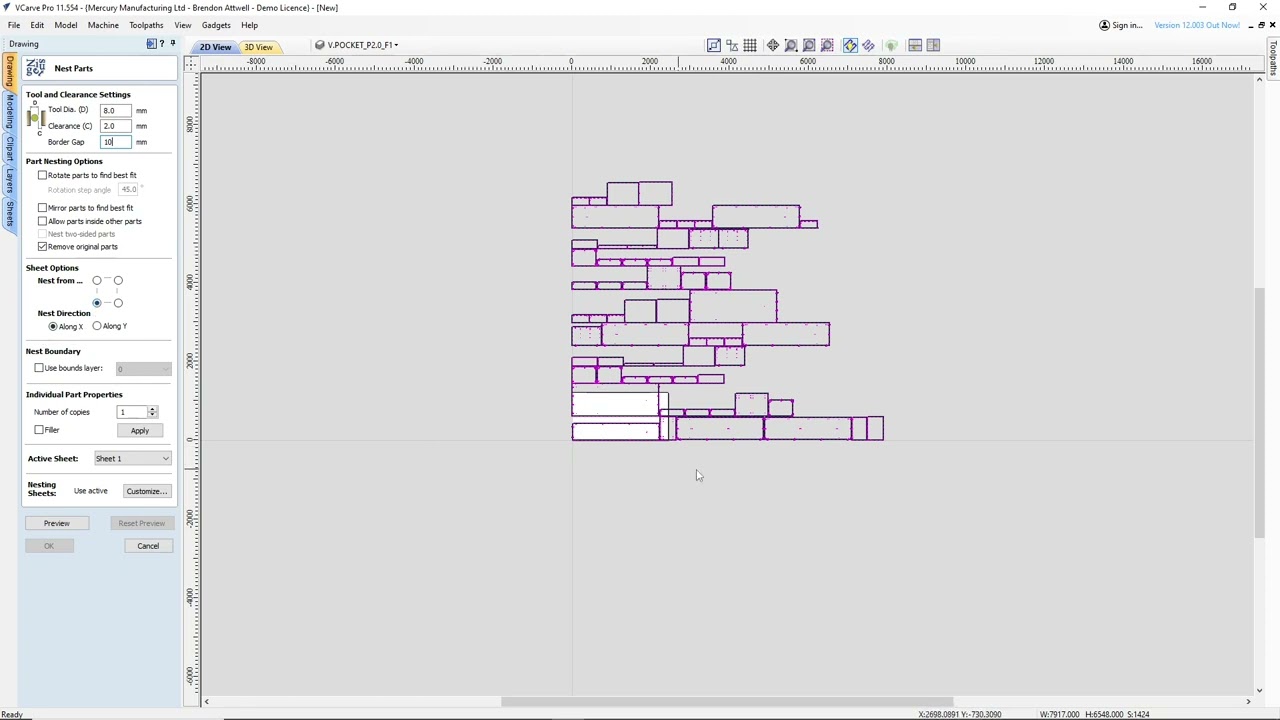
Task: Click the Clearance input field
Action: 116,126
